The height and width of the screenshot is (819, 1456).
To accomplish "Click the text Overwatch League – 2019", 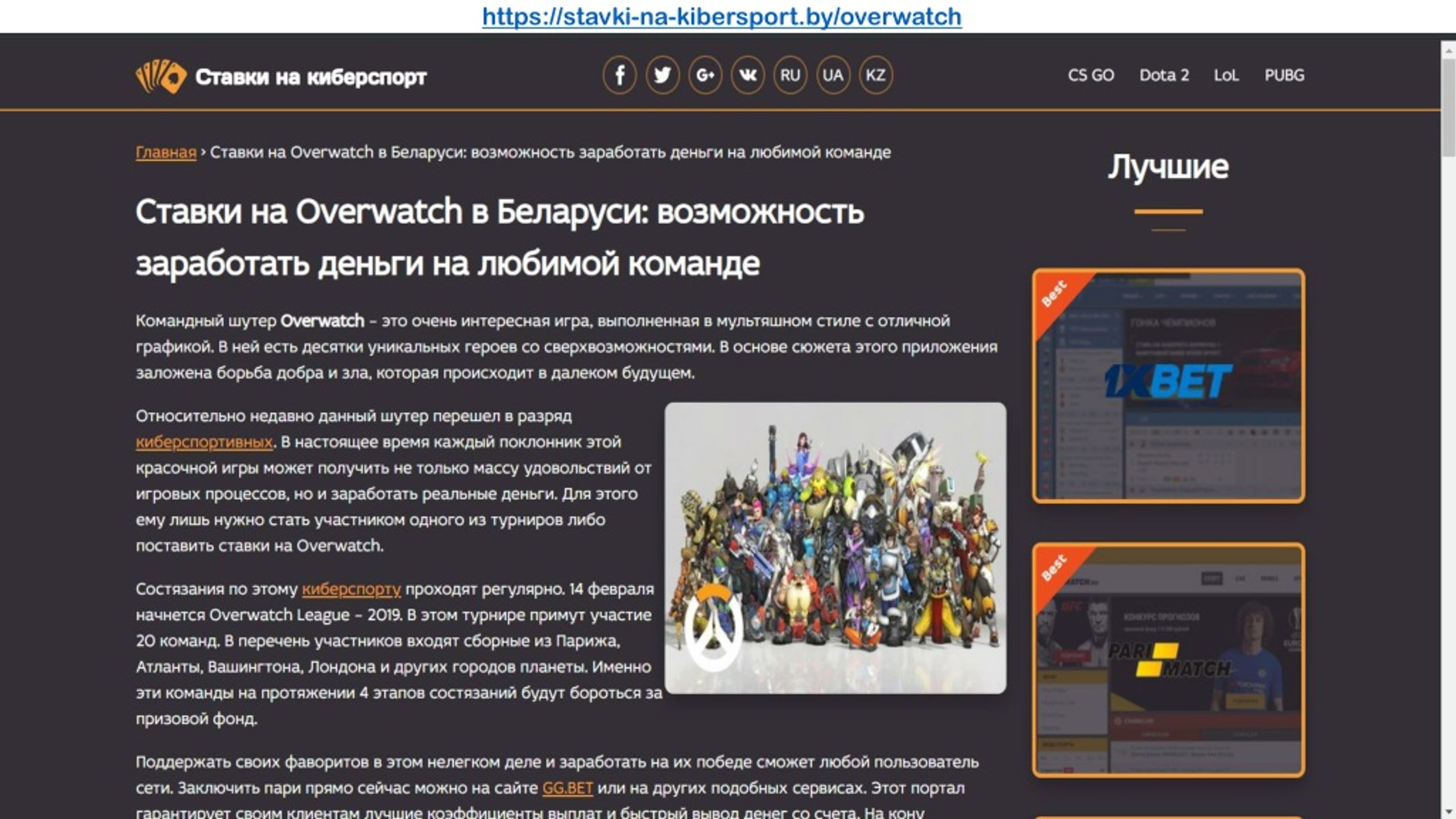I will [x=305, y=615].
